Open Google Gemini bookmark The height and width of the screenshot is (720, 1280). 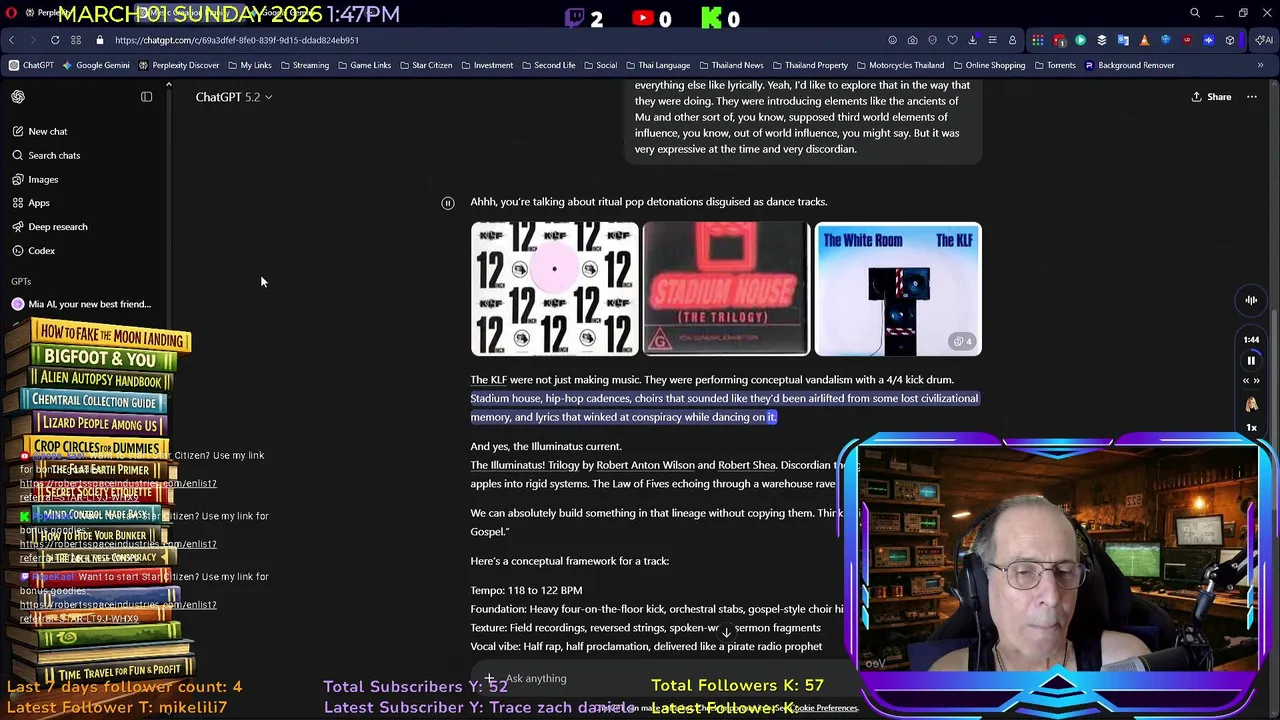click(x=96, y=65)
